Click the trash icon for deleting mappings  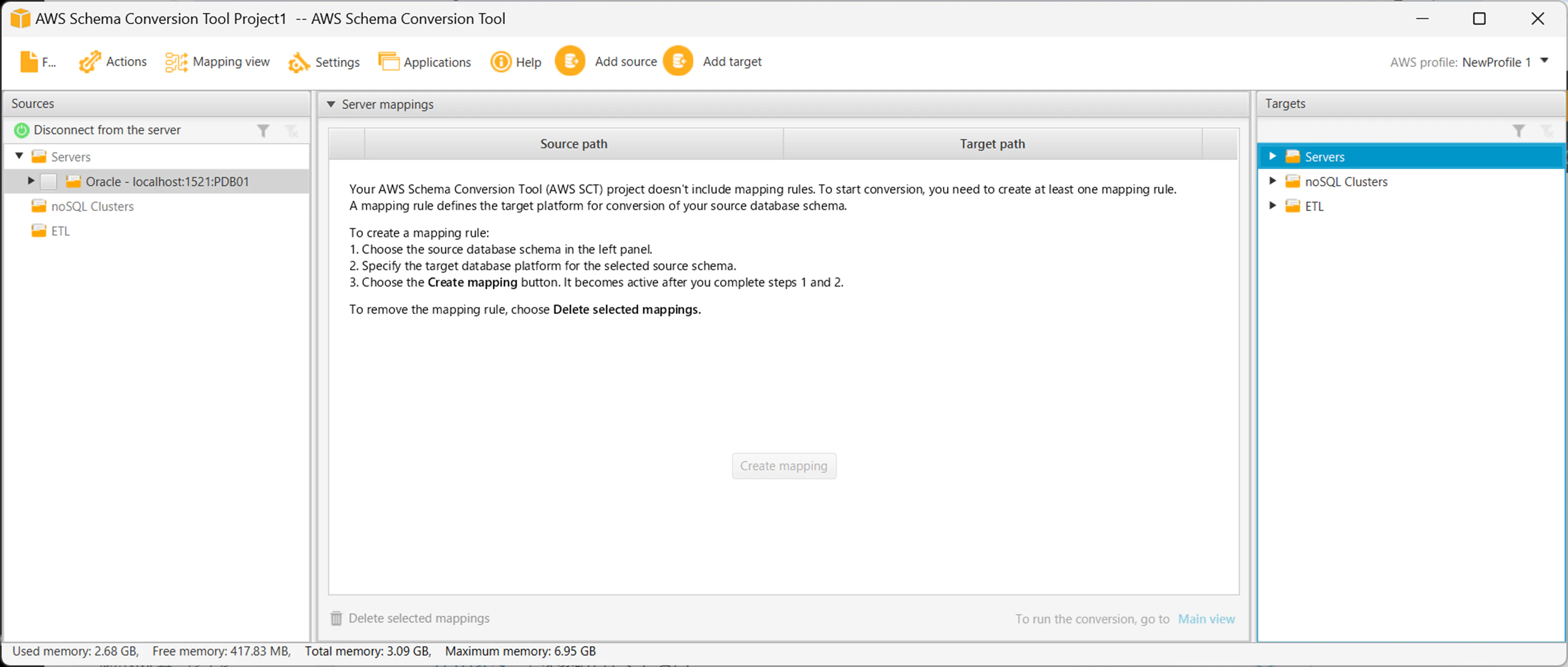[336, 618]
